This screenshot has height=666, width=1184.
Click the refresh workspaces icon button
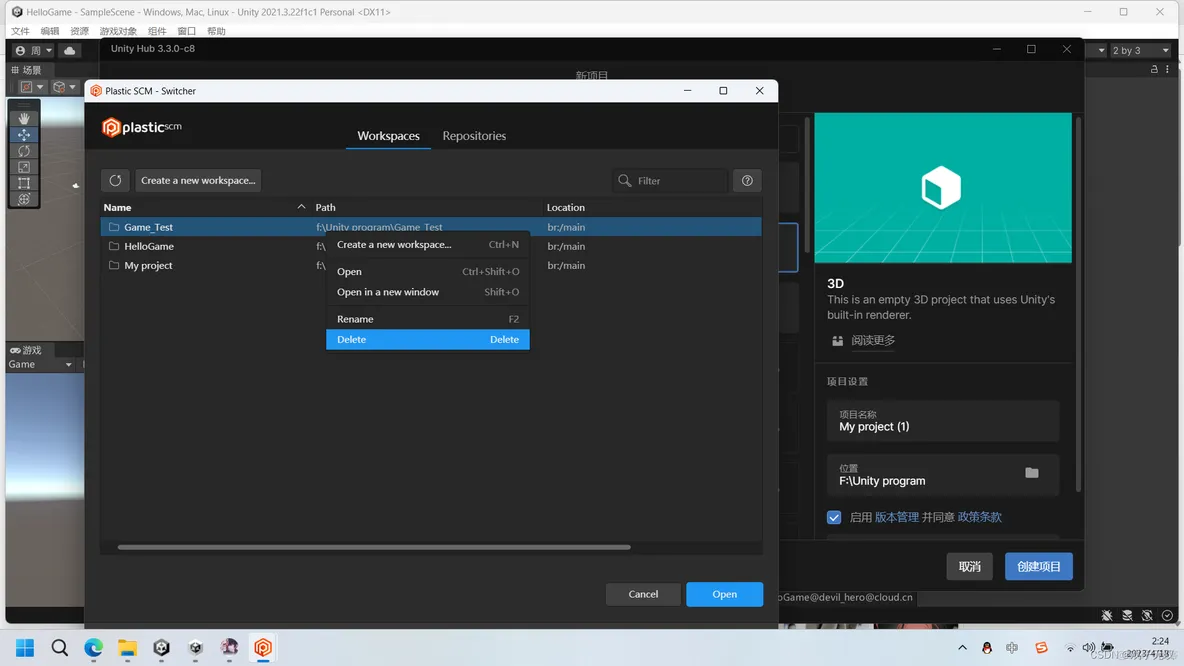(115, 180)
